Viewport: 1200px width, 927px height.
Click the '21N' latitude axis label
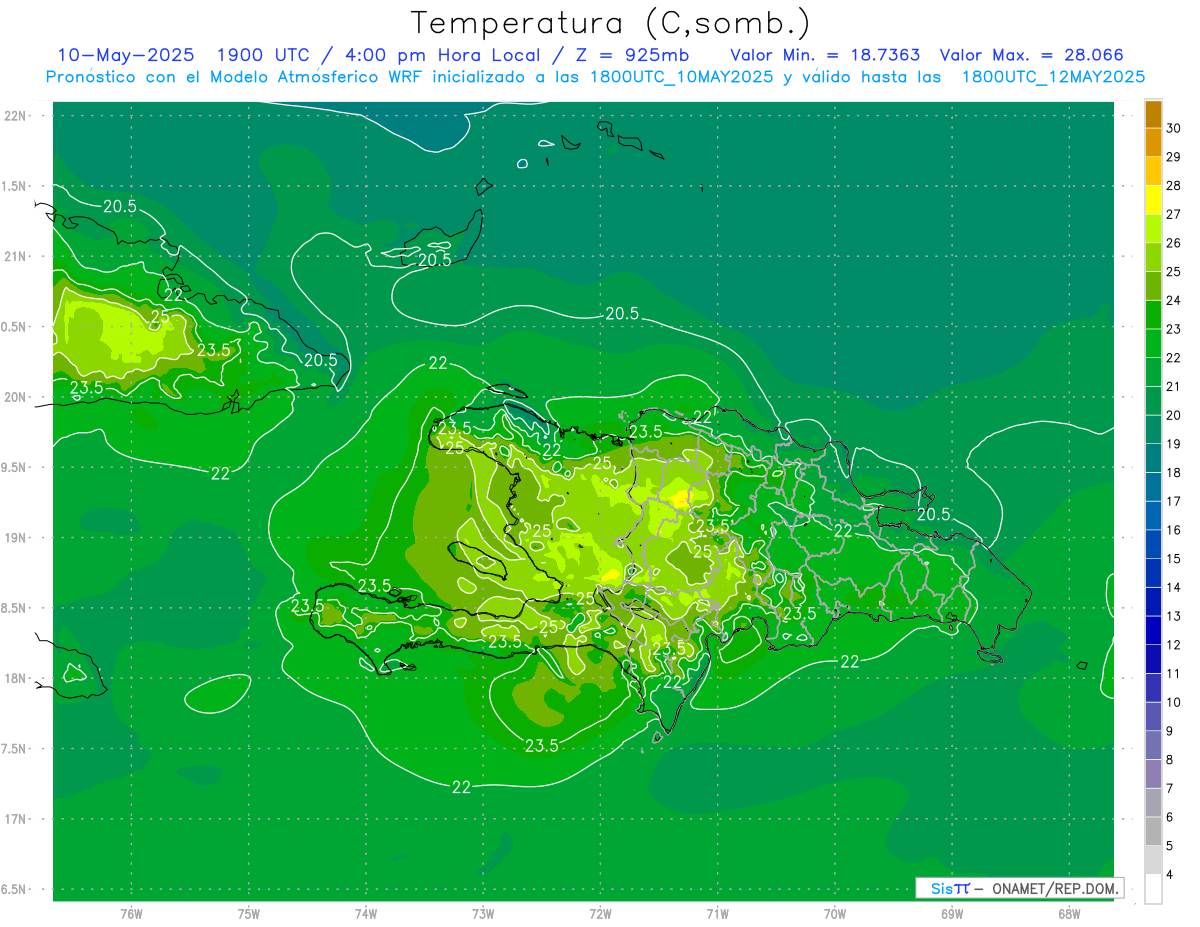point(15,256)
